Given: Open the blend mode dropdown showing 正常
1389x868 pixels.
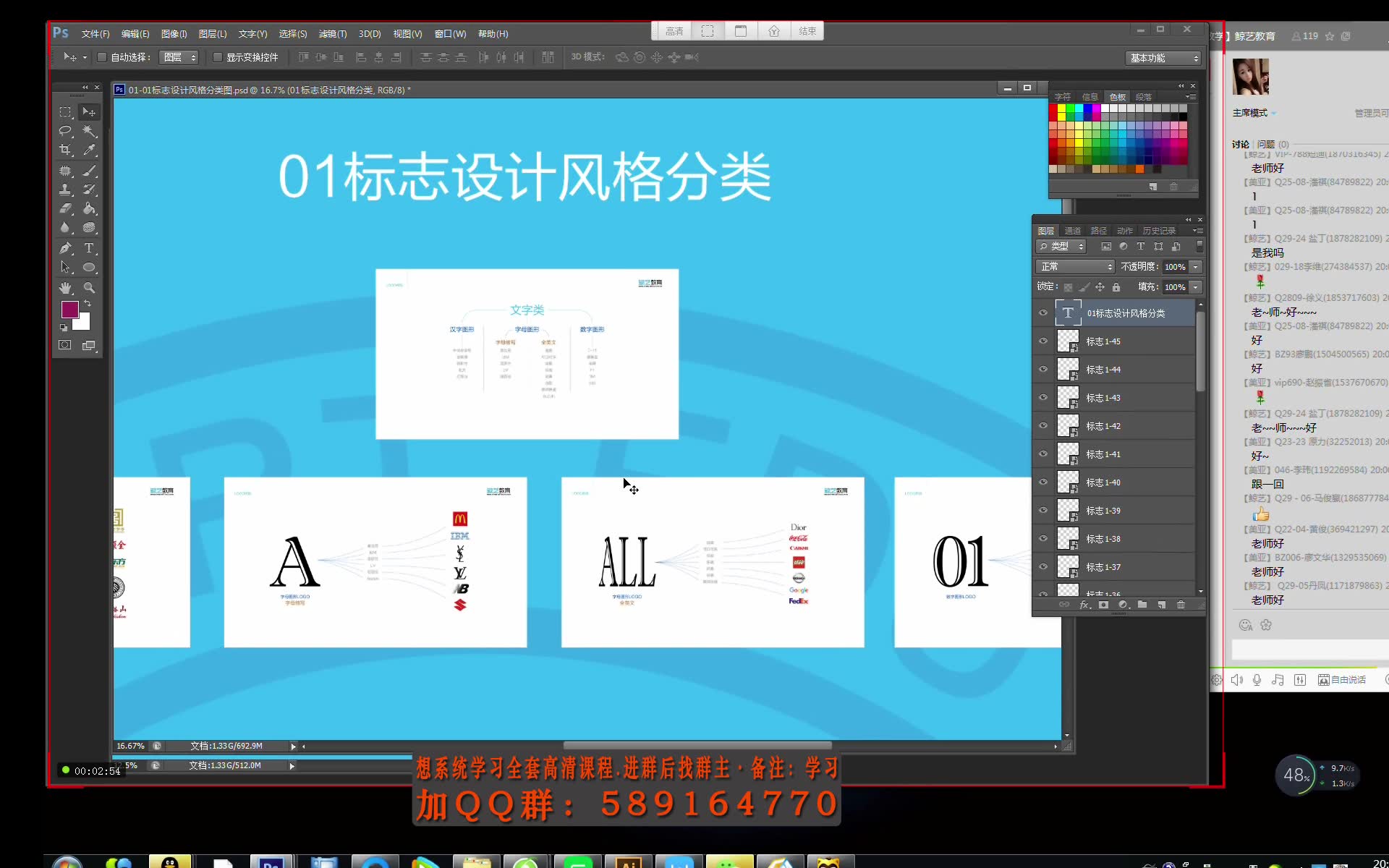Looking at the screenshot, I should click(1074, 266).
